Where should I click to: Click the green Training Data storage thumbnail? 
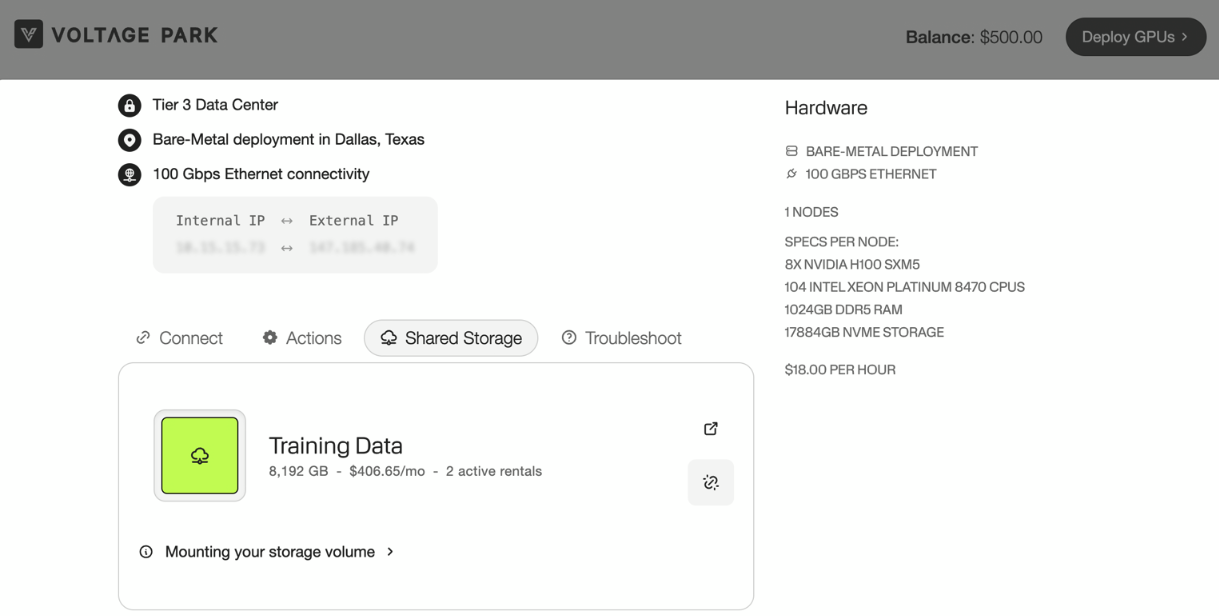pos(200,456)
